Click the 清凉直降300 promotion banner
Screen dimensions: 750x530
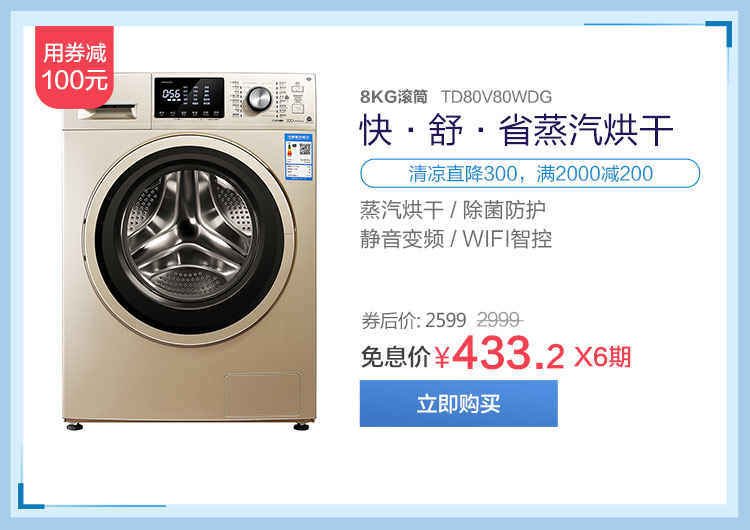530,173
